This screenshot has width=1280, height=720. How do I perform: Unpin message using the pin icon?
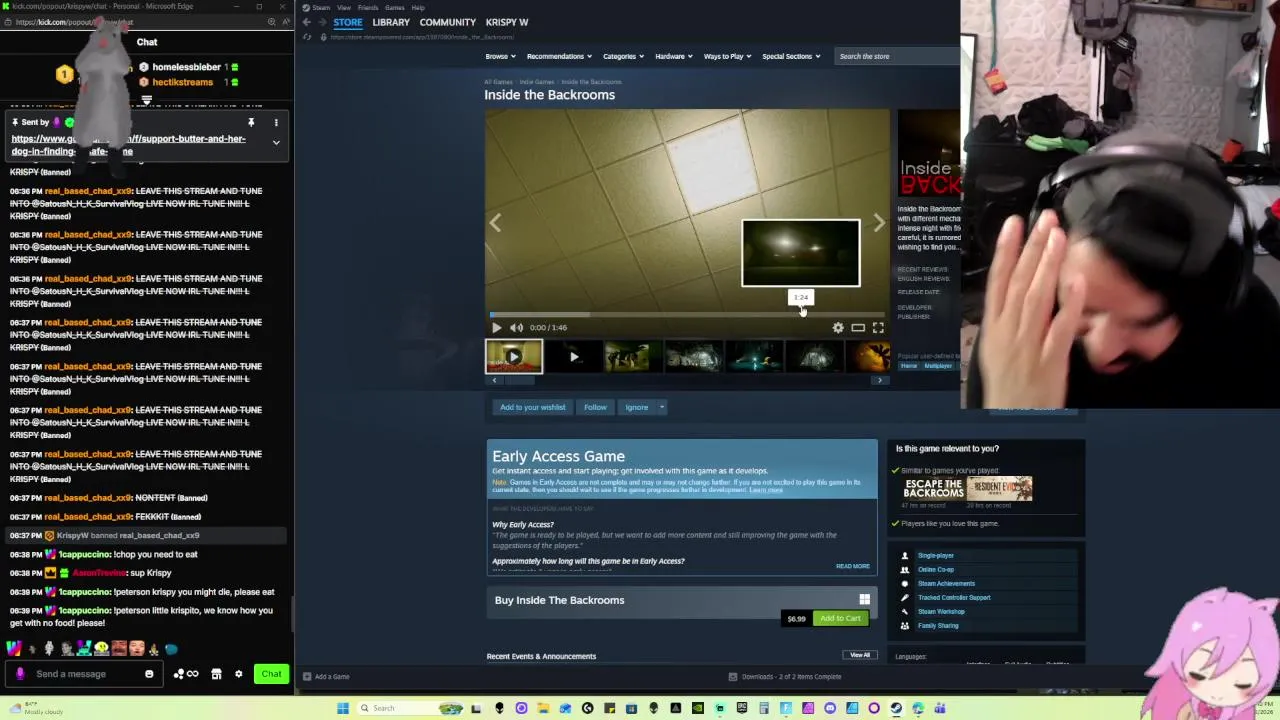[x=251, y=123]
